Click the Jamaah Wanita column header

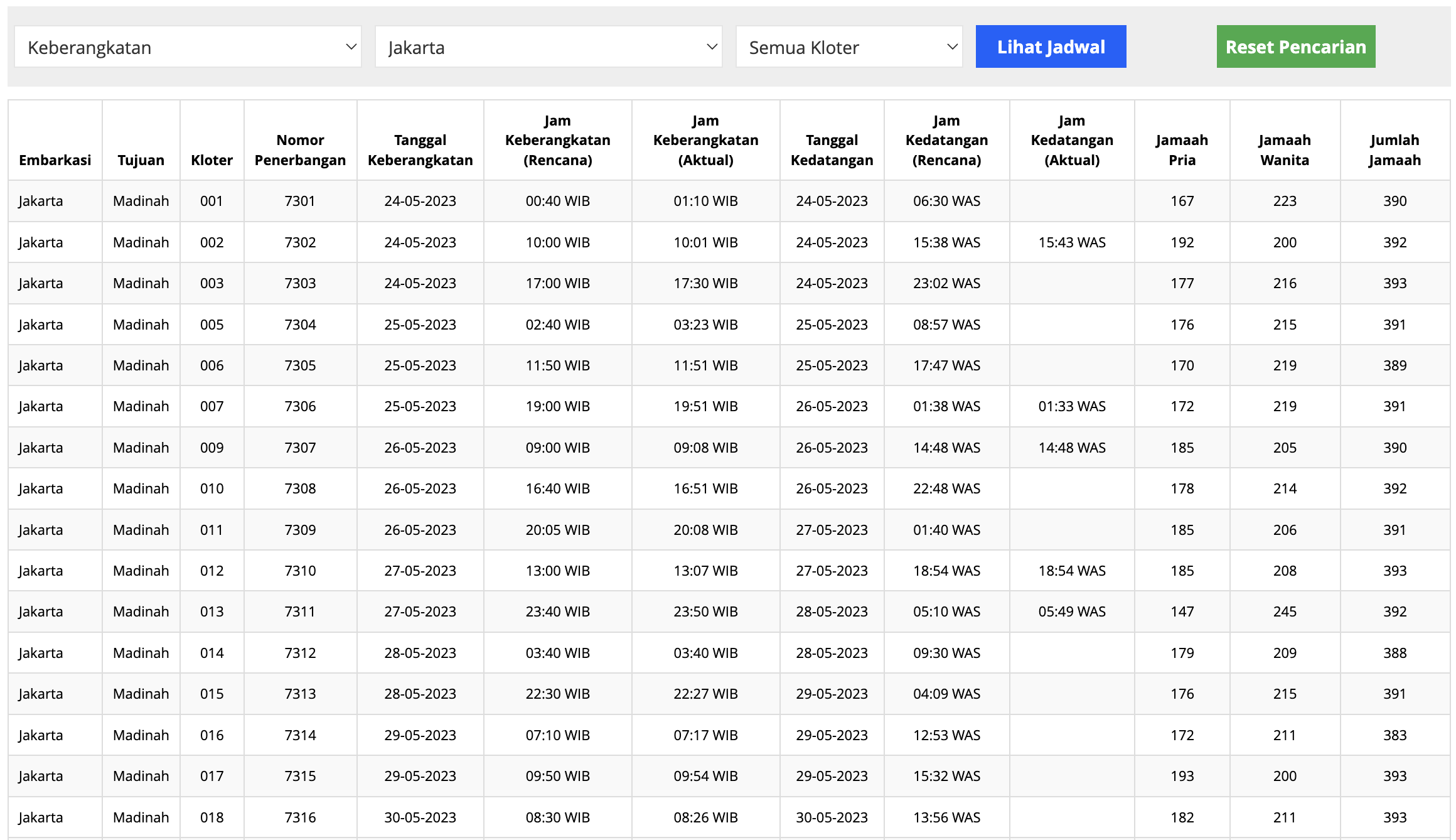pyautogui.click(x=1284, y=150)
